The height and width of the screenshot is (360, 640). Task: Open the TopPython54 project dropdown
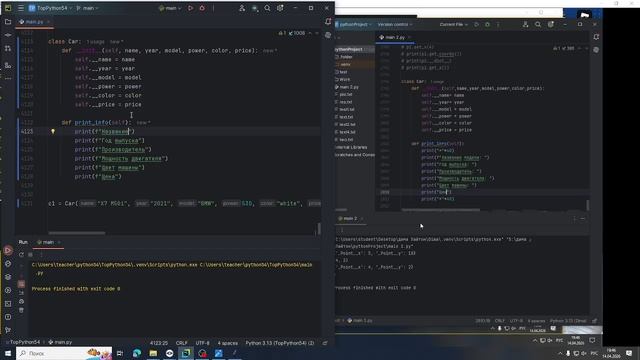(x=50, y=8)
